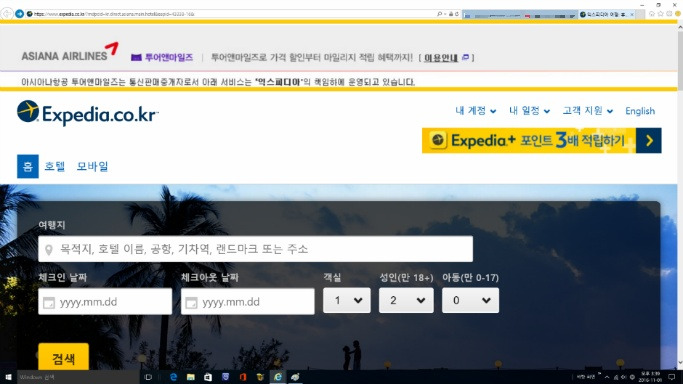Open the 이용안내 usage guide link

[x=441, y=57]
